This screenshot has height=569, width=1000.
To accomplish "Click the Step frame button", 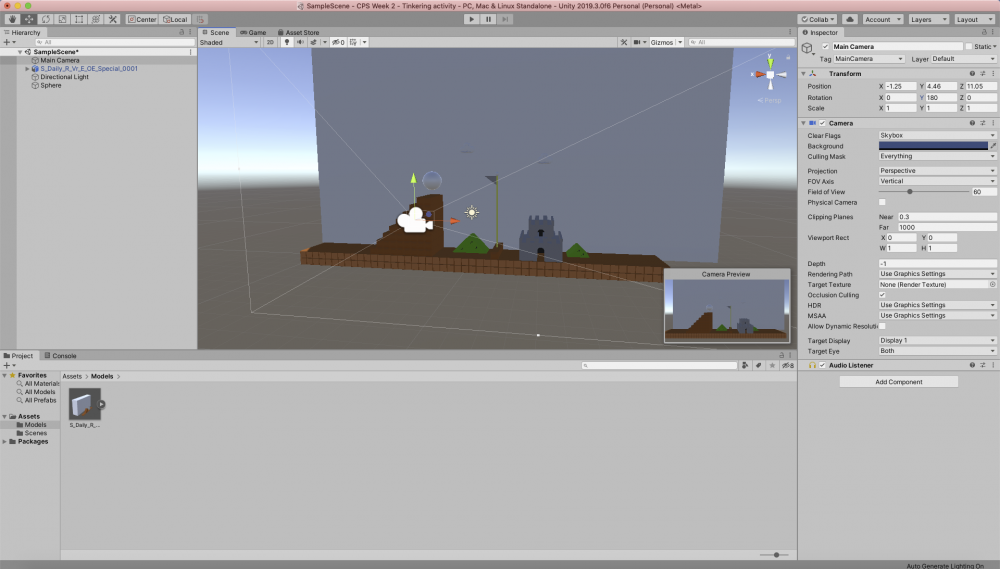I will (x=505, y=19).
